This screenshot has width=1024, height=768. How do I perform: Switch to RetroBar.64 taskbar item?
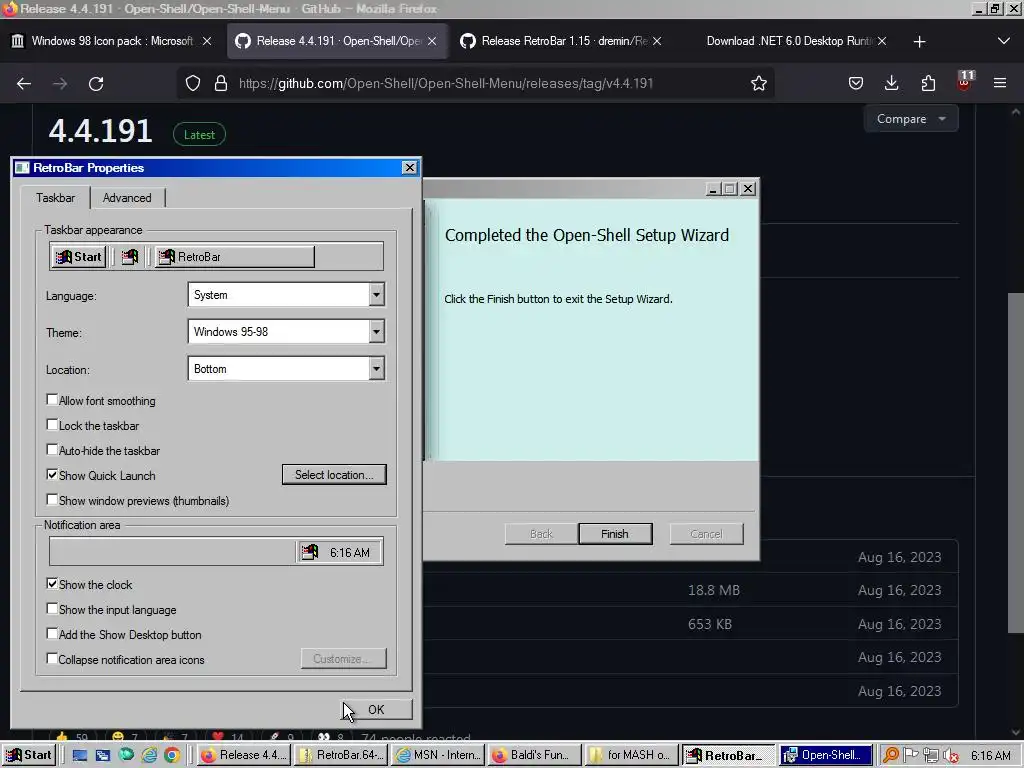pyautogui.click(x=340, y=756)
